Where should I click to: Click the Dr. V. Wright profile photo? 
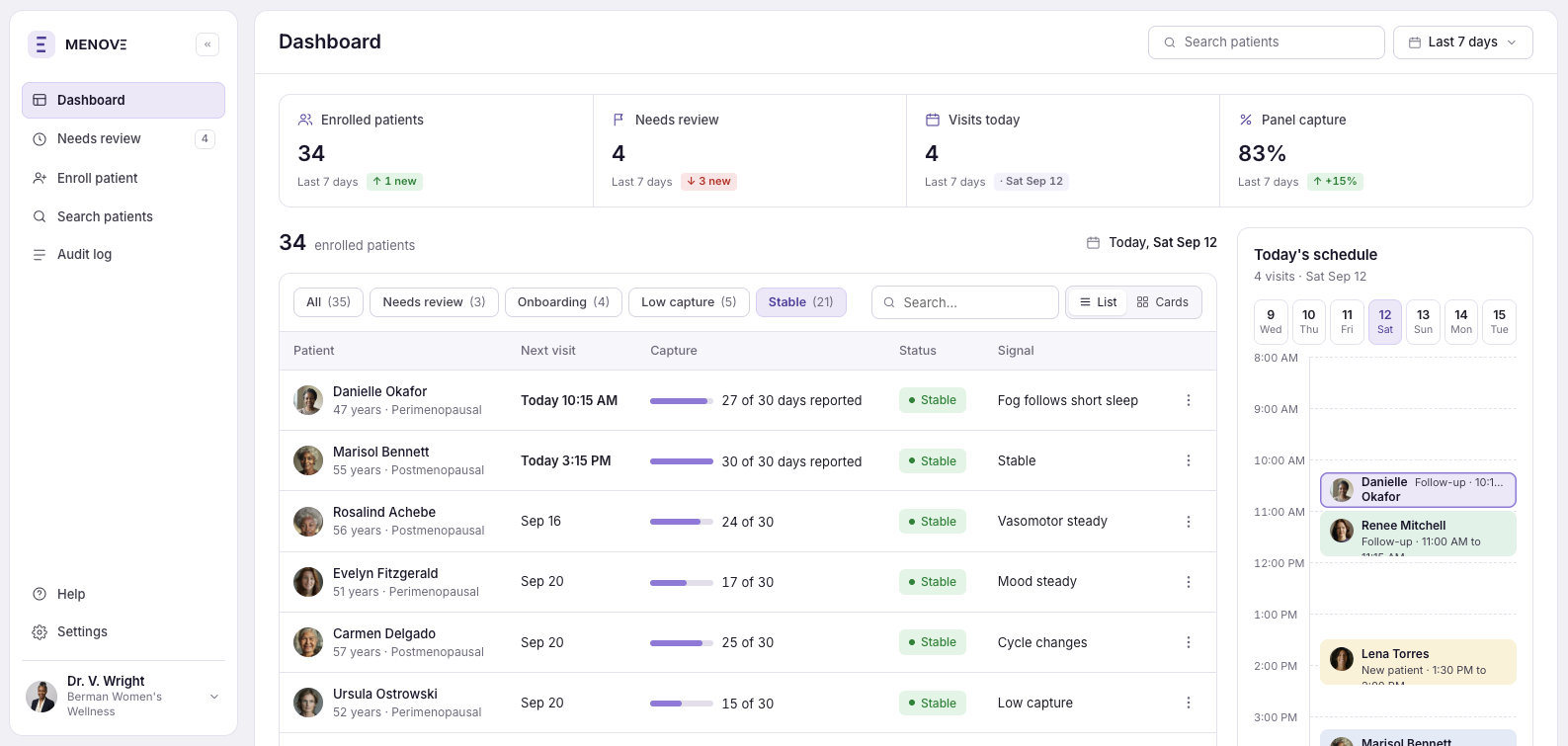(41, 696)
